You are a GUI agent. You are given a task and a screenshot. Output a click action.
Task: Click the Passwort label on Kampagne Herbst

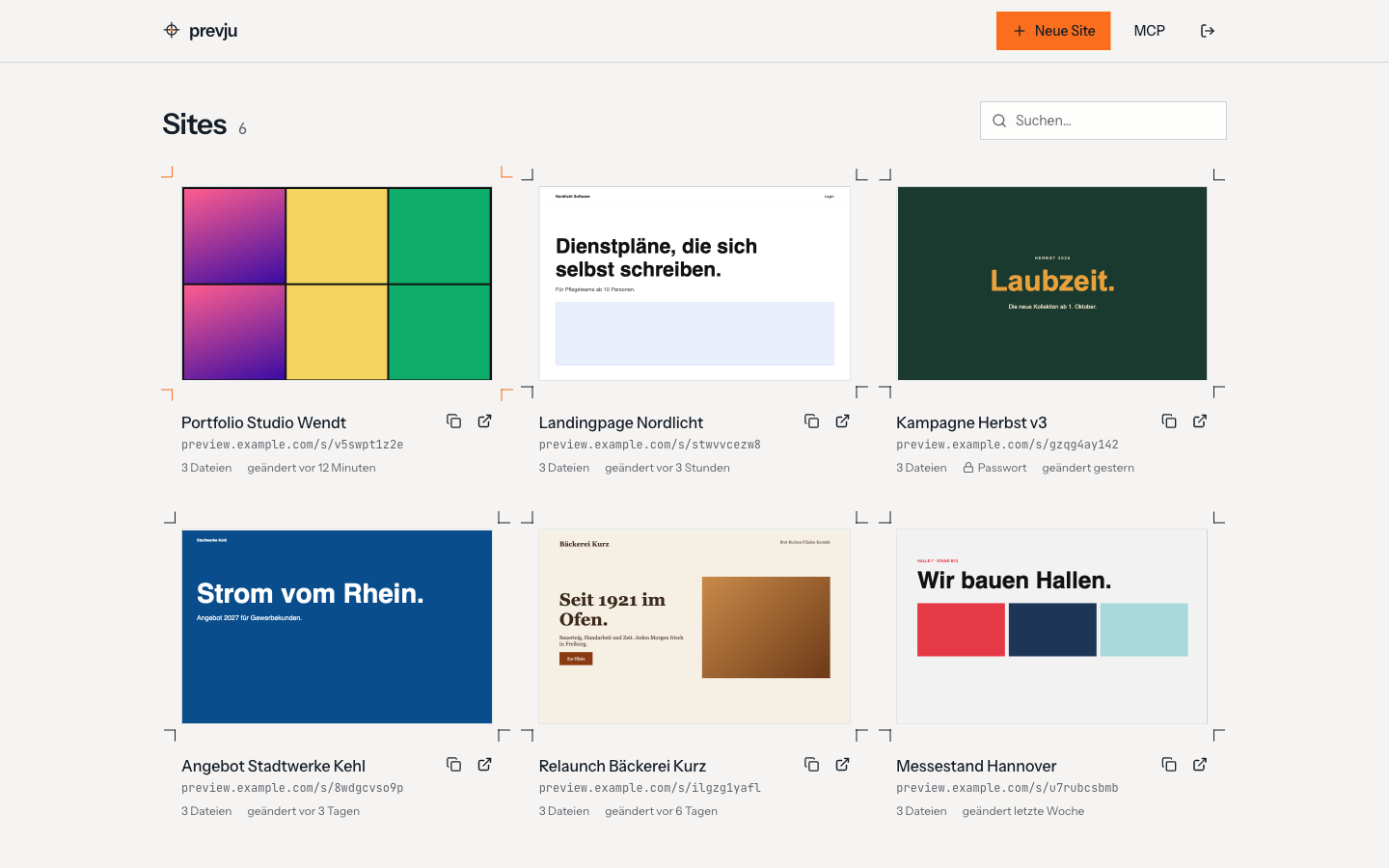click(1002, 468)
